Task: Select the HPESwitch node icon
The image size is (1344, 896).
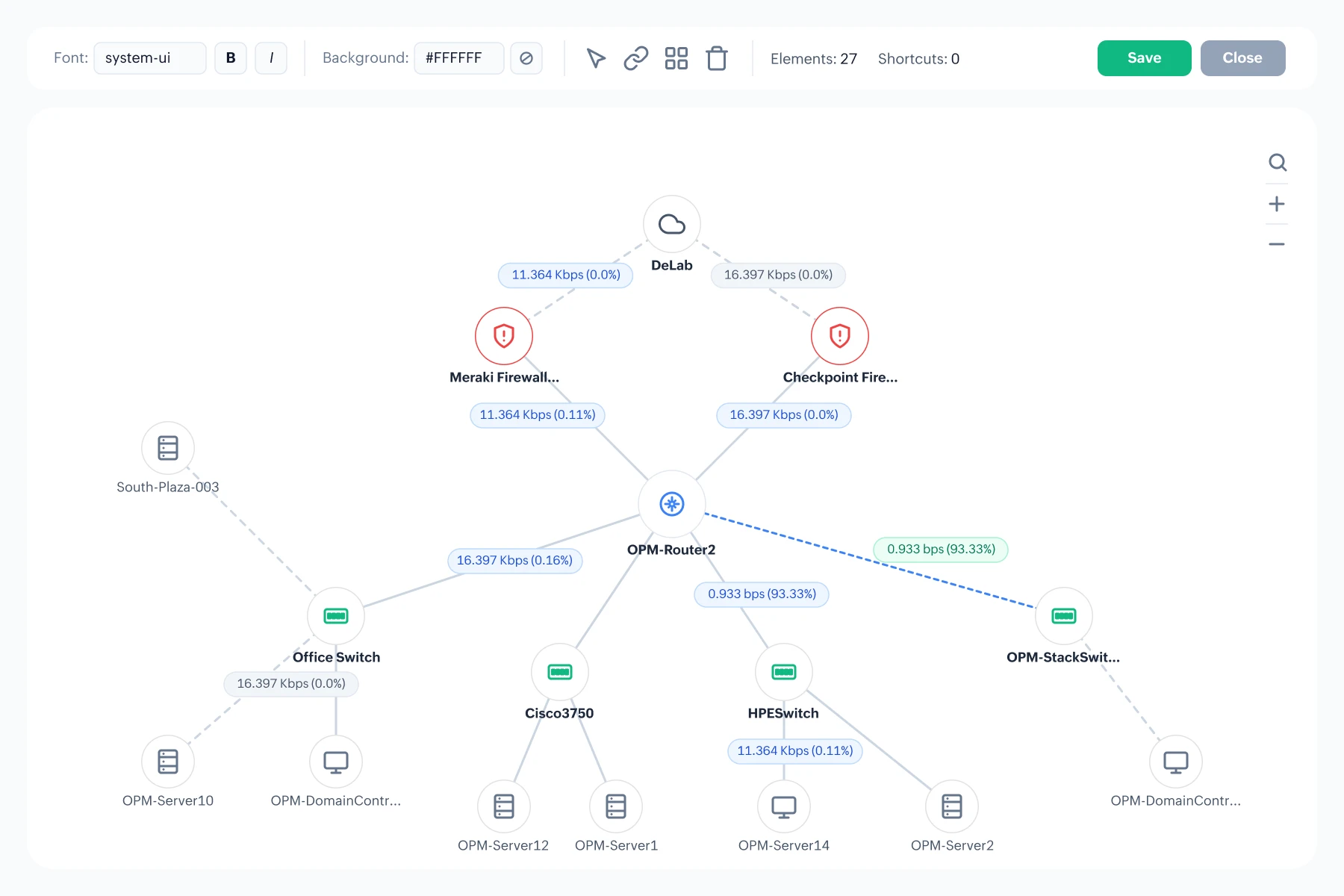Action: click(x=784, y=672)
